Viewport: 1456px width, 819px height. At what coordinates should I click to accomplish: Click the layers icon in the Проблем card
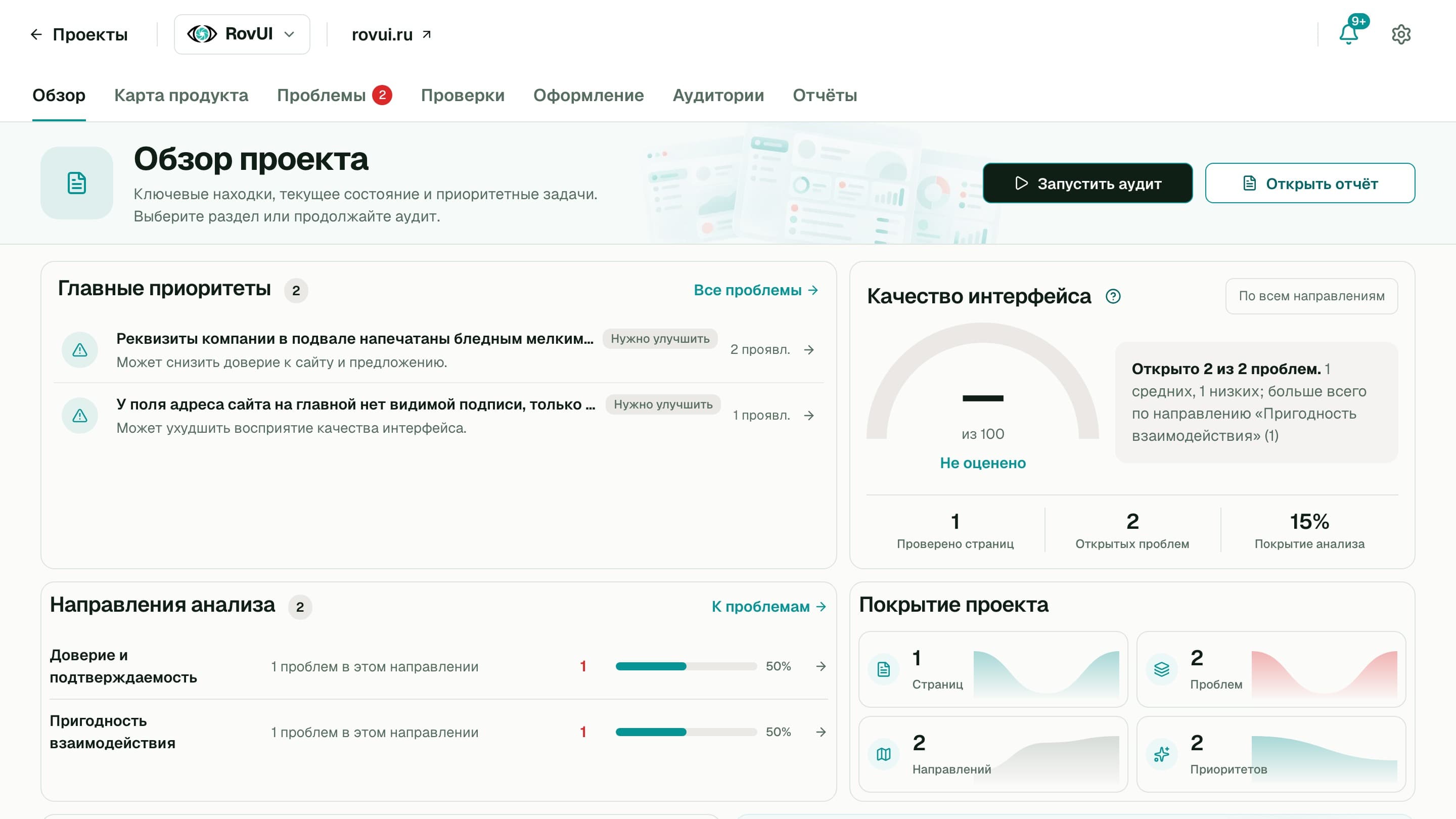coord(1162,669)
